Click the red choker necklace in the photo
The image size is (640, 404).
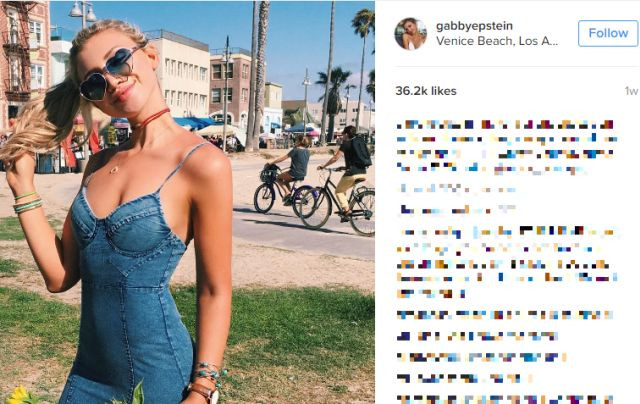[x=151, y=118]
